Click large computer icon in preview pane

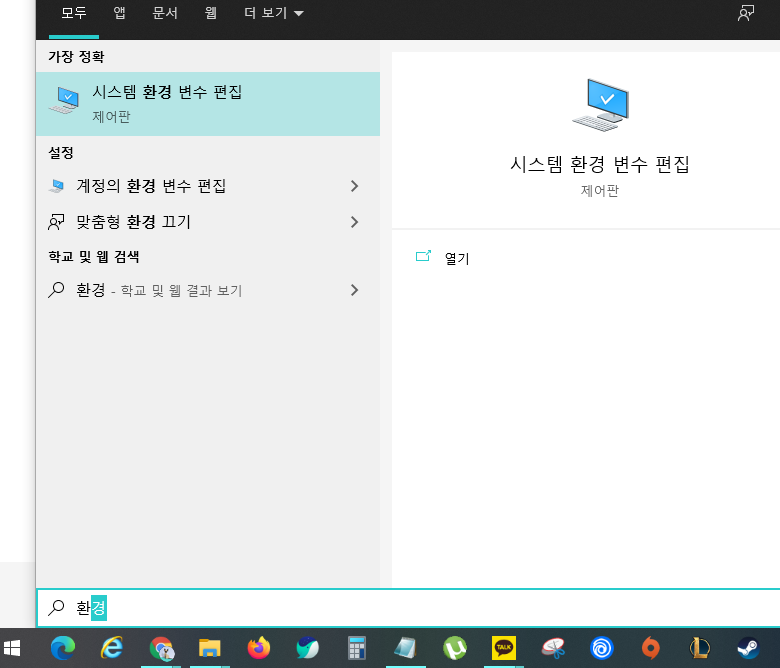click(601, 105)
